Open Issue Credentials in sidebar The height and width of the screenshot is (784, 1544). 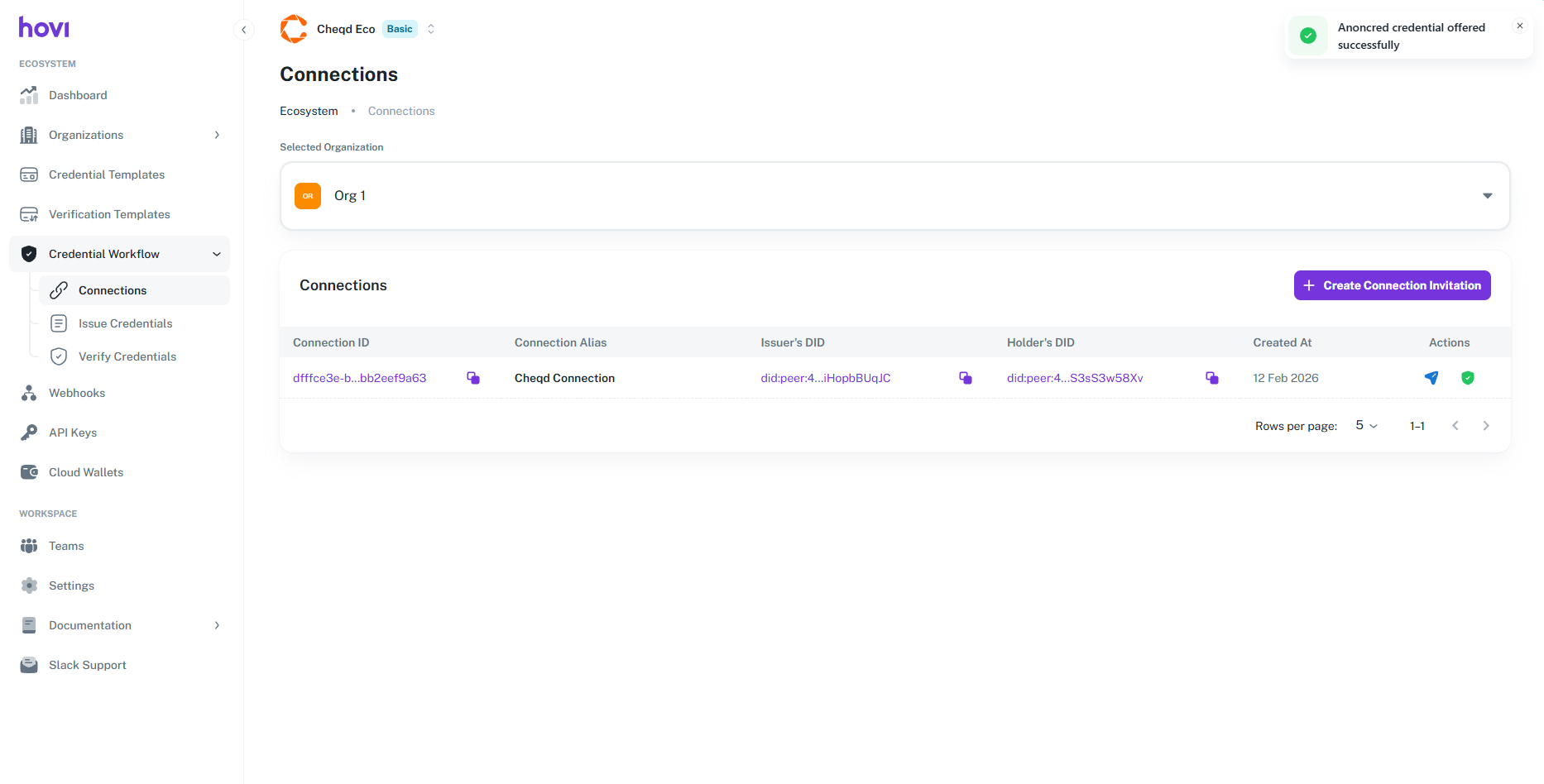click(125, 323)
